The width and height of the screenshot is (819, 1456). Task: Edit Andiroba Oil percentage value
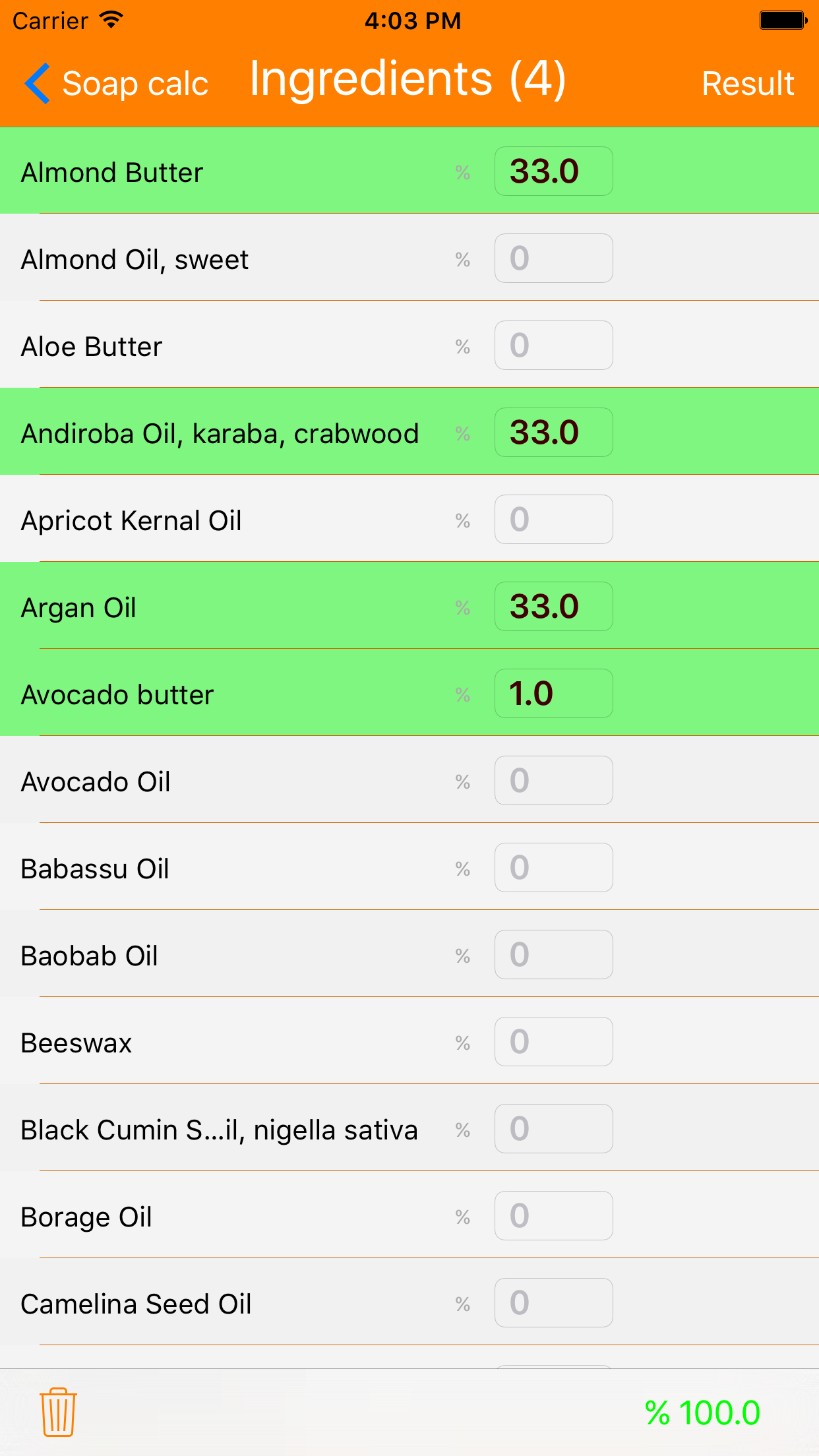(x=553, y=433)
